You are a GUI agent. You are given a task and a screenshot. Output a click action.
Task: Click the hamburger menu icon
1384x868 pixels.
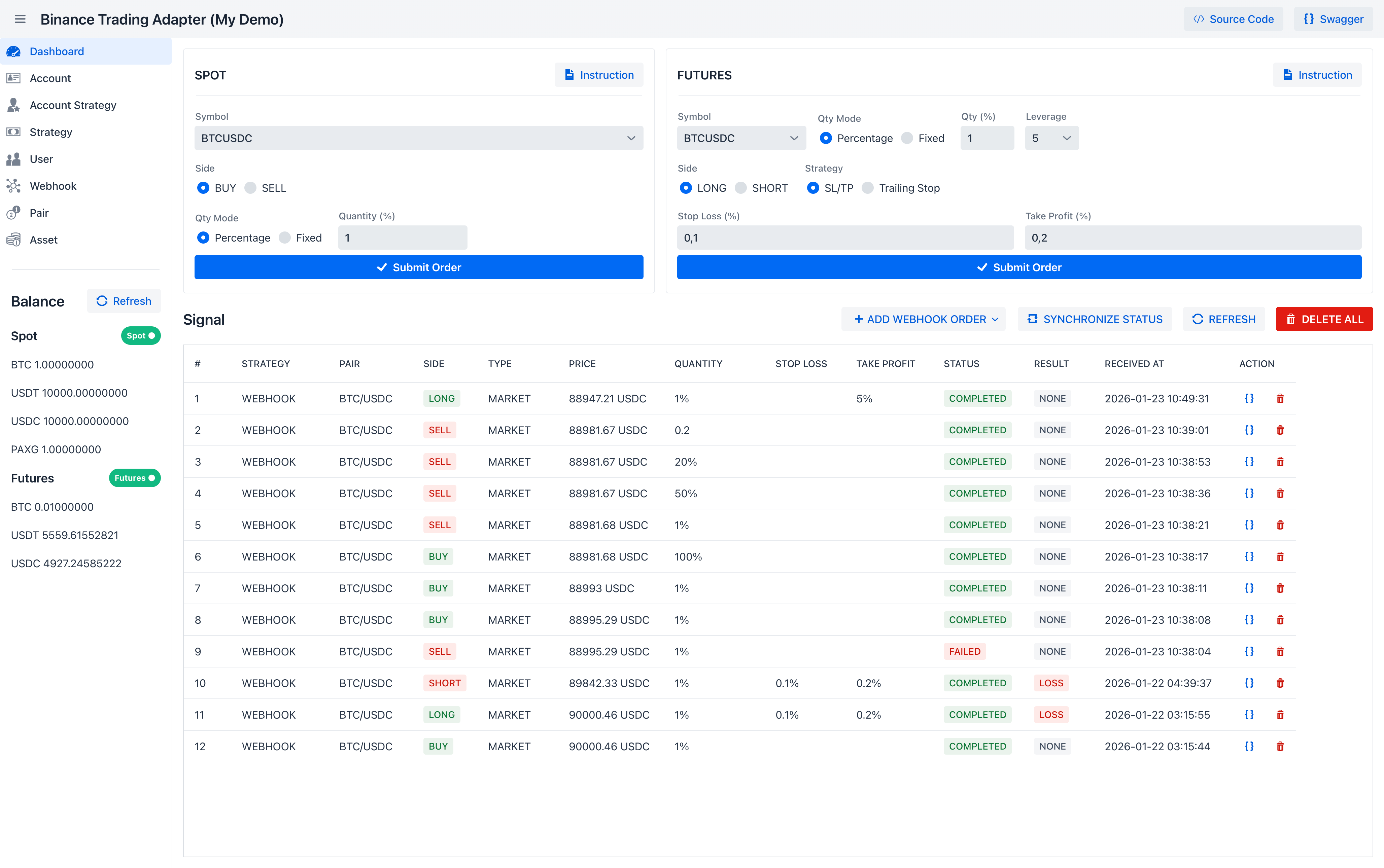[20, 19]
